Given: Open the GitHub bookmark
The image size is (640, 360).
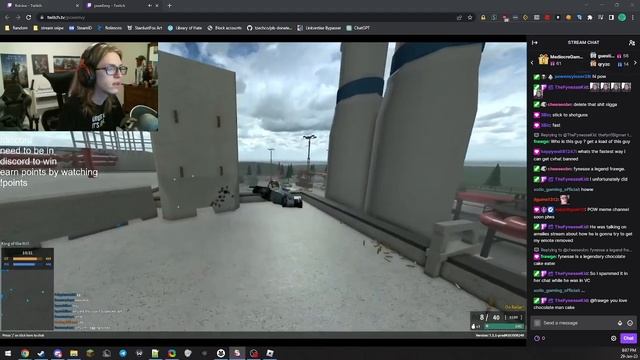Looking at the screenshot, I should point(269,28).
